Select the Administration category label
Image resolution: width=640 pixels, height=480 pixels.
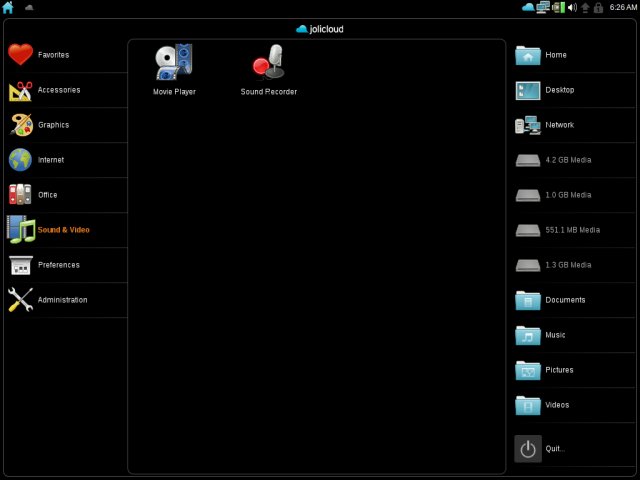point(62,300)
